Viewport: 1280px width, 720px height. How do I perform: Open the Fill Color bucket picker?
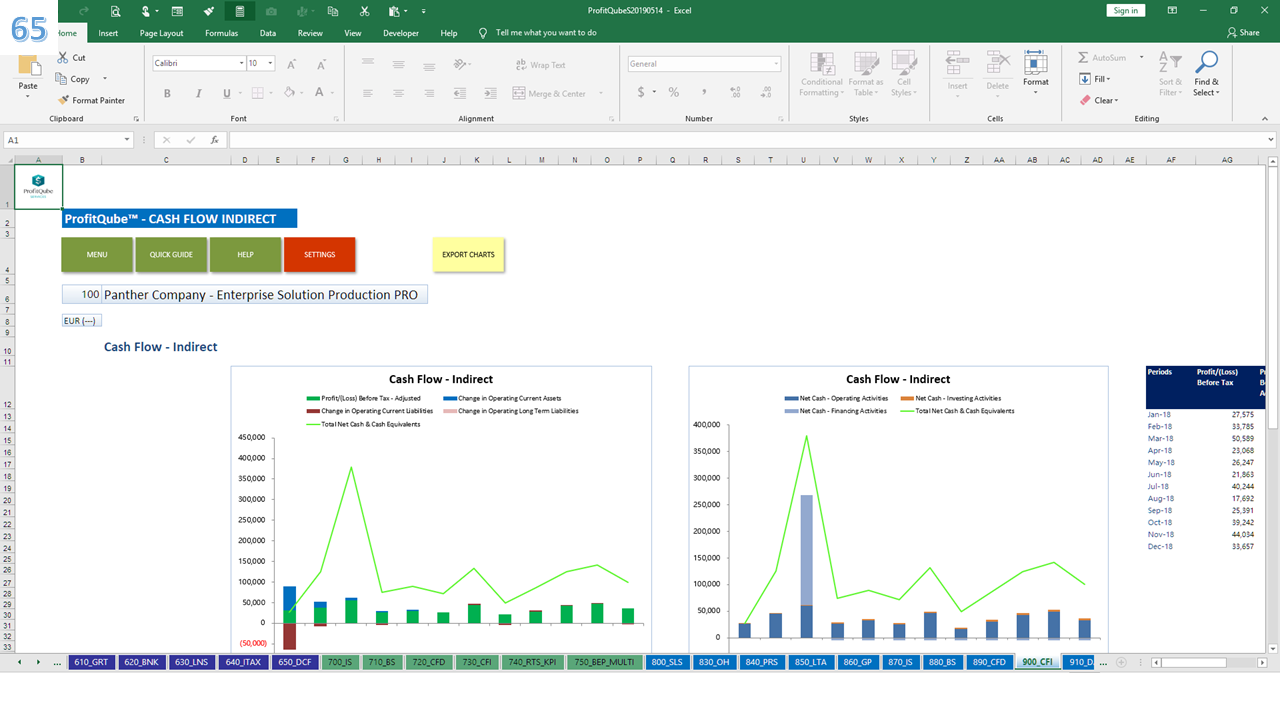(x=288, y=93)
